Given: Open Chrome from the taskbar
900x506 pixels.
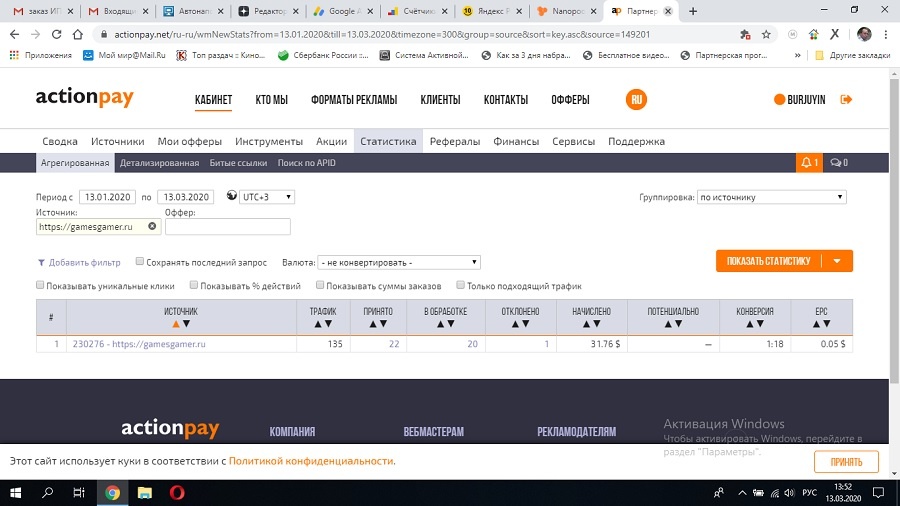Looking at the screenshot, I should 112,493.
